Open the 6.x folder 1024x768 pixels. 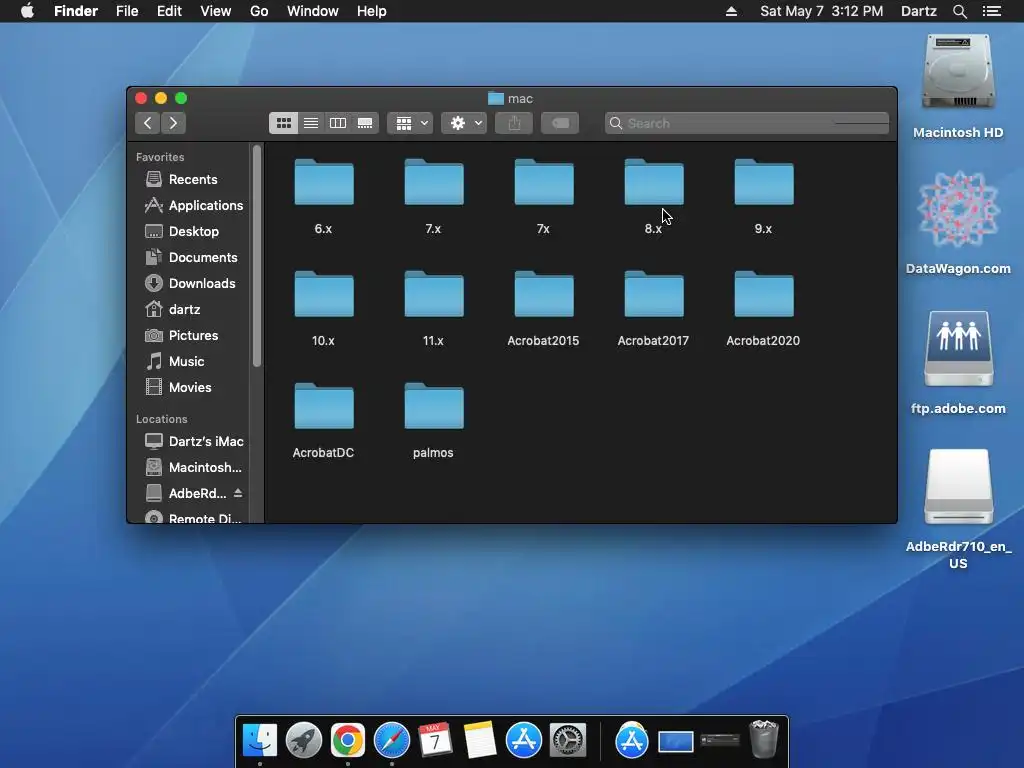324,183
